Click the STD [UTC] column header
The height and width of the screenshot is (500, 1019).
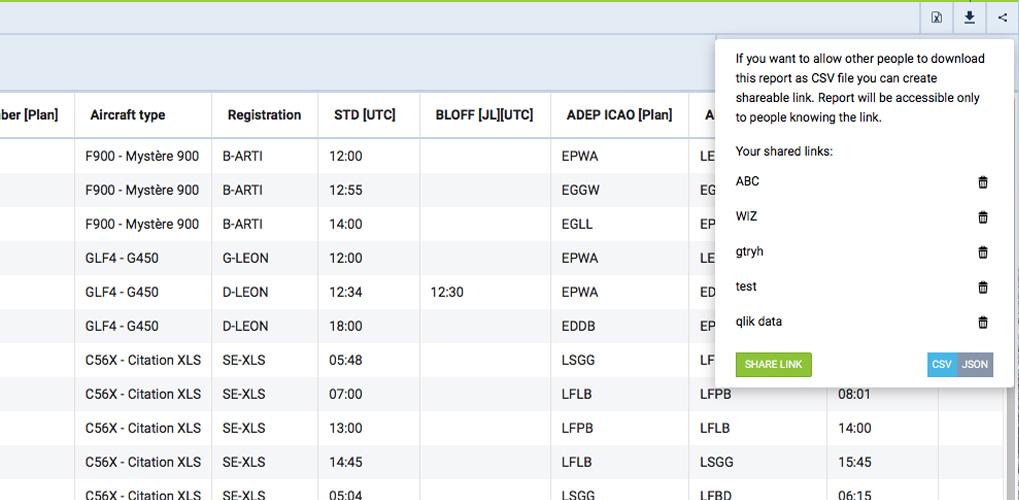click(365, 115)
